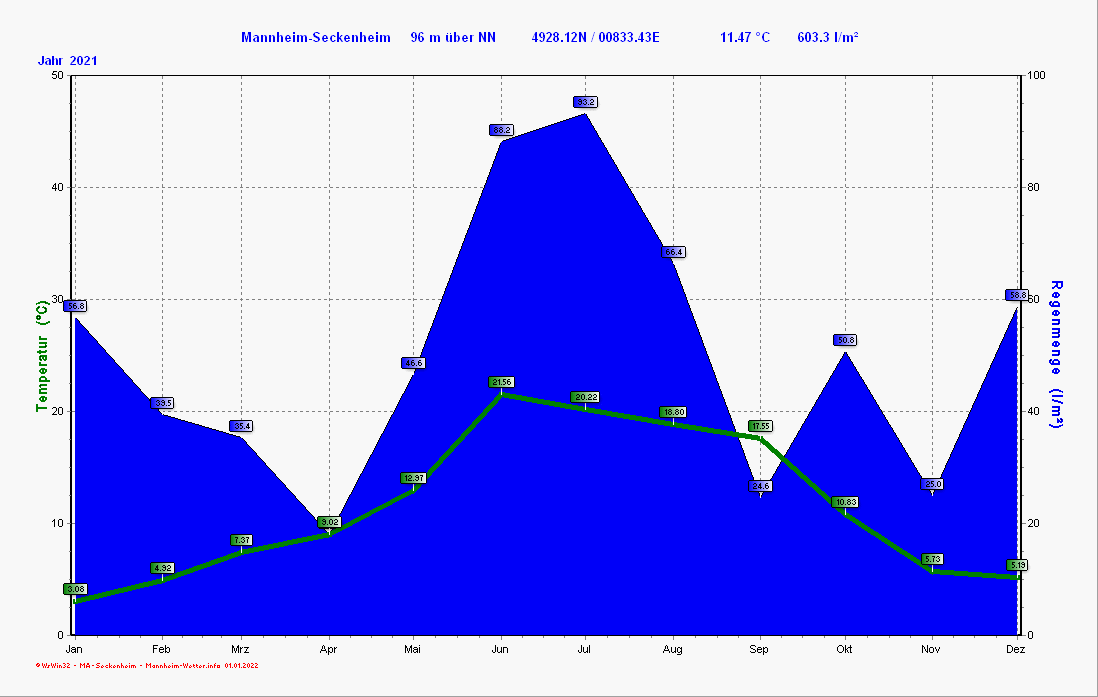
Task: Select the Jahr 2021 label
Action: tap(68, 61)
